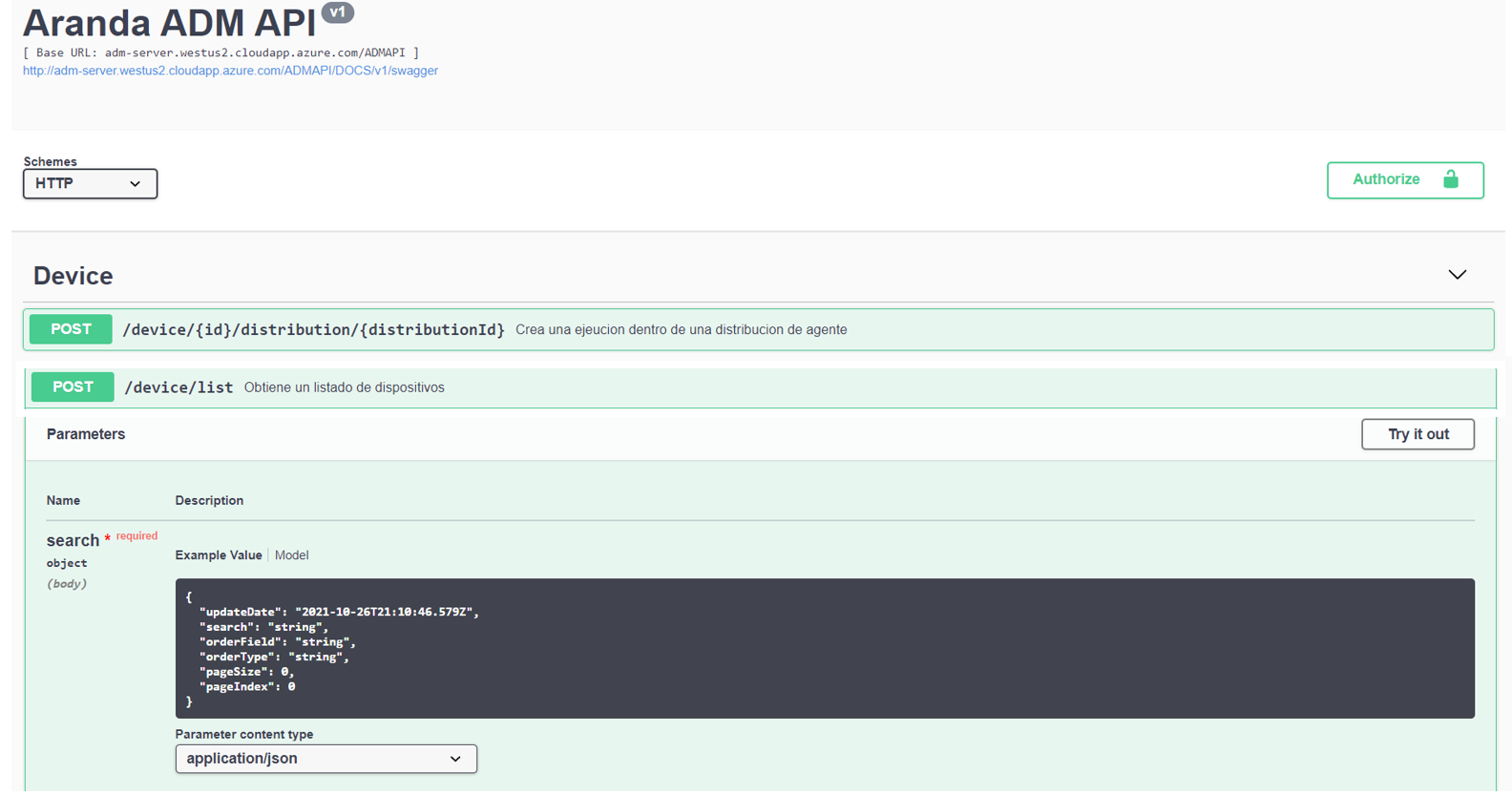Switch to the Model tab

point(291,555)
